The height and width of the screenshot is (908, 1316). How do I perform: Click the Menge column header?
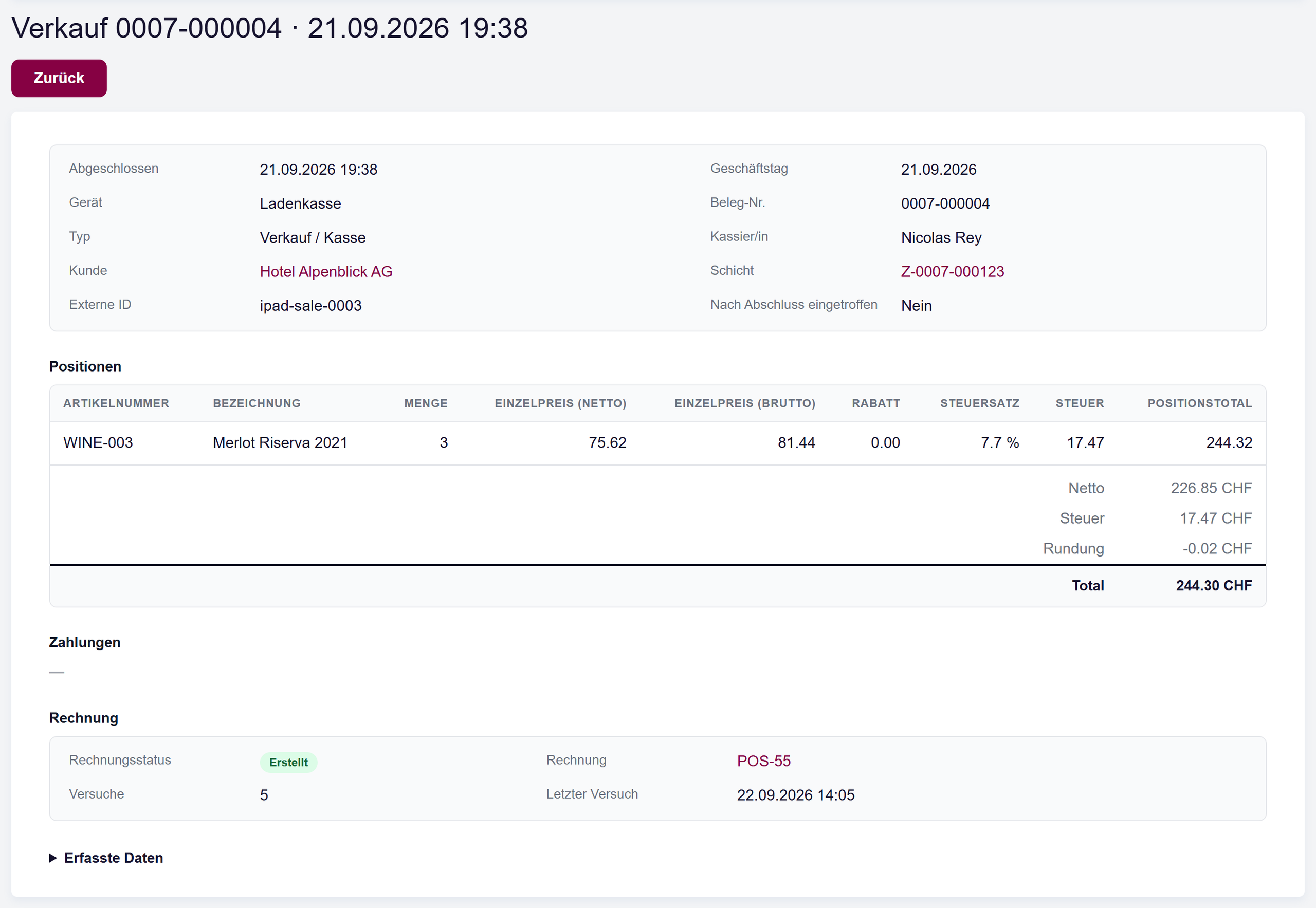[x=426, y=403]
